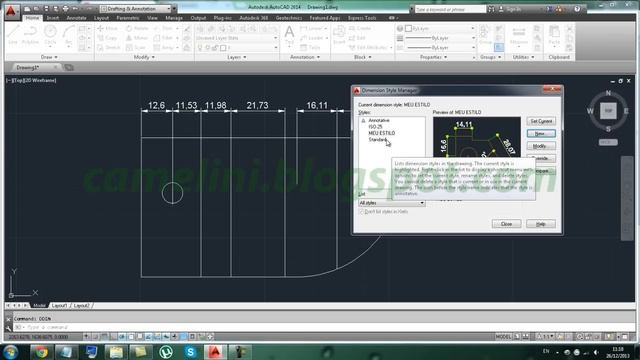This screenshot has height=360, width=640.
Task: Choose the Stretch tool
Action: pos(108,47)
